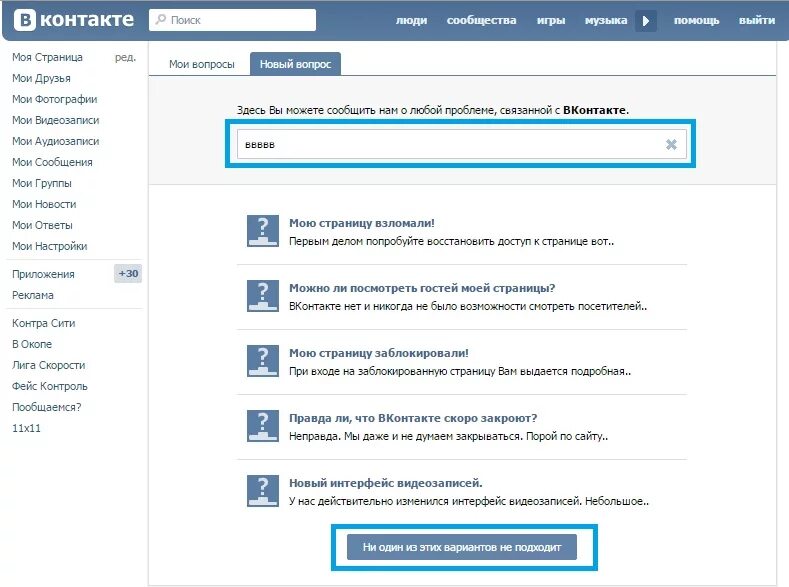
Task: Click question icon beside 'Мою страницу заблокировали!'
Action: 263,361
